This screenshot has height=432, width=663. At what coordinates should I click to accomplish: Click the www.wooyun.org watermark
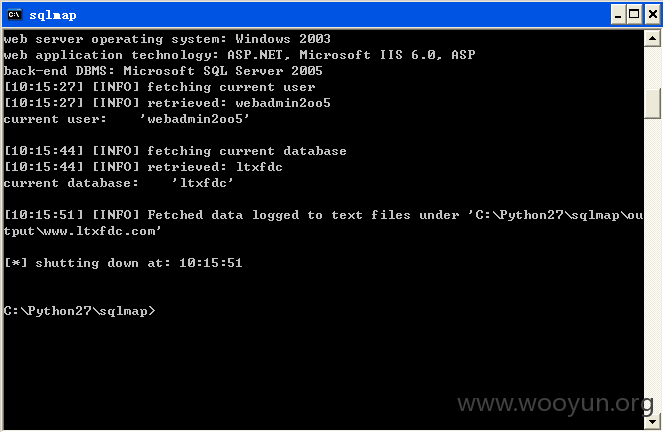[555, 403]
